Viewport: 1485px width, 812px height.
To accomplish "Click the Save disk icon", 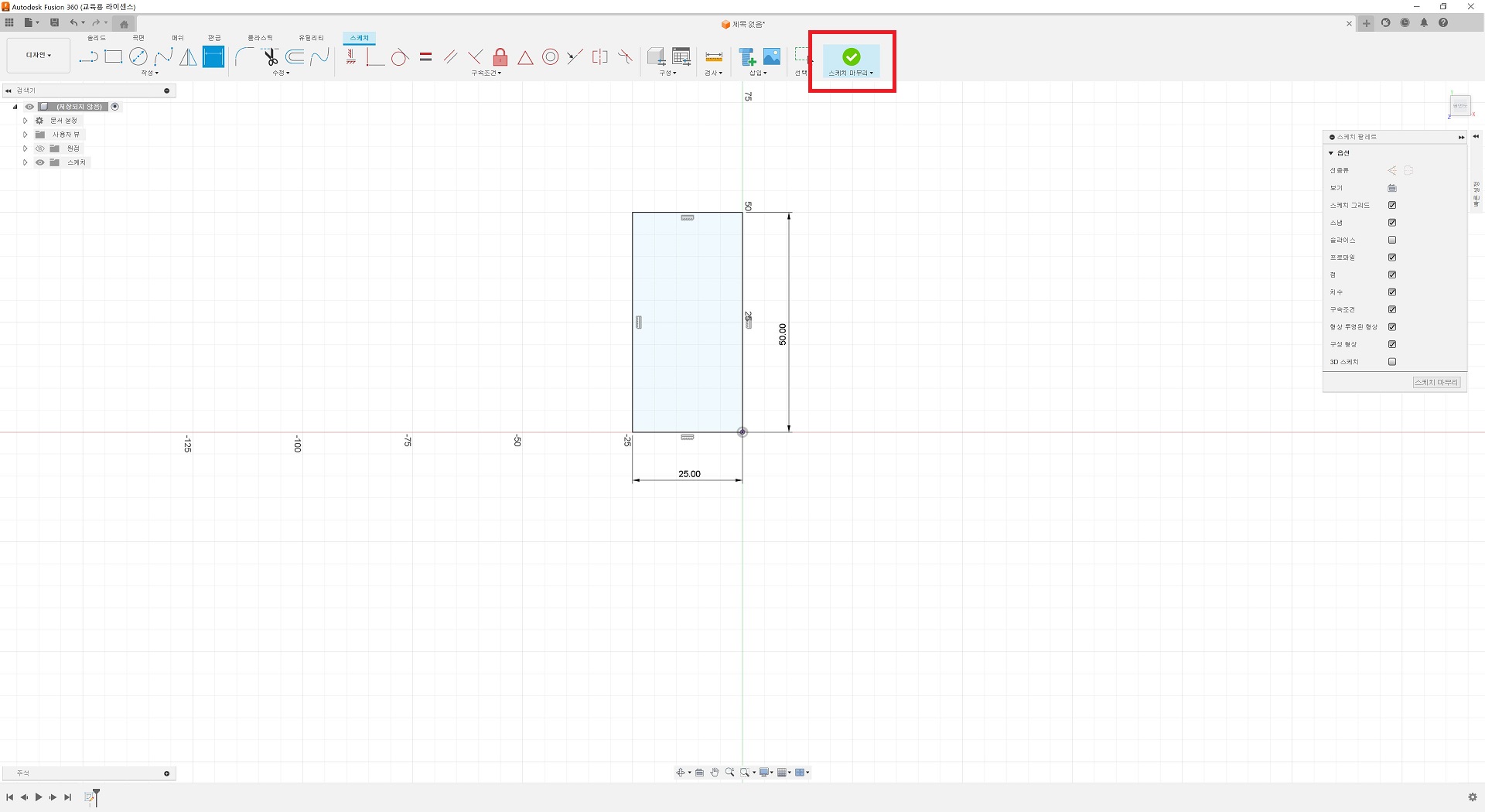I will [54, 23].
